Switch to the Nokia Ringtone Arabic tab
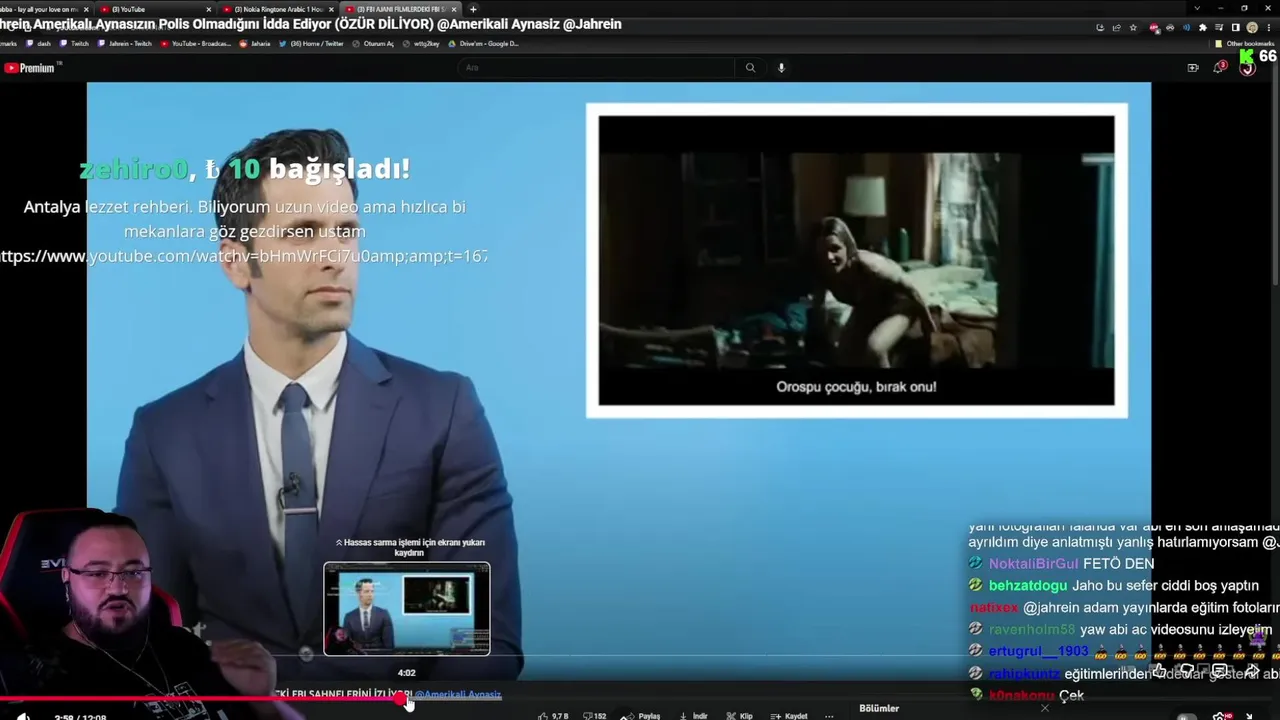This screenshot has height=720, width=1280. (277, 9)
